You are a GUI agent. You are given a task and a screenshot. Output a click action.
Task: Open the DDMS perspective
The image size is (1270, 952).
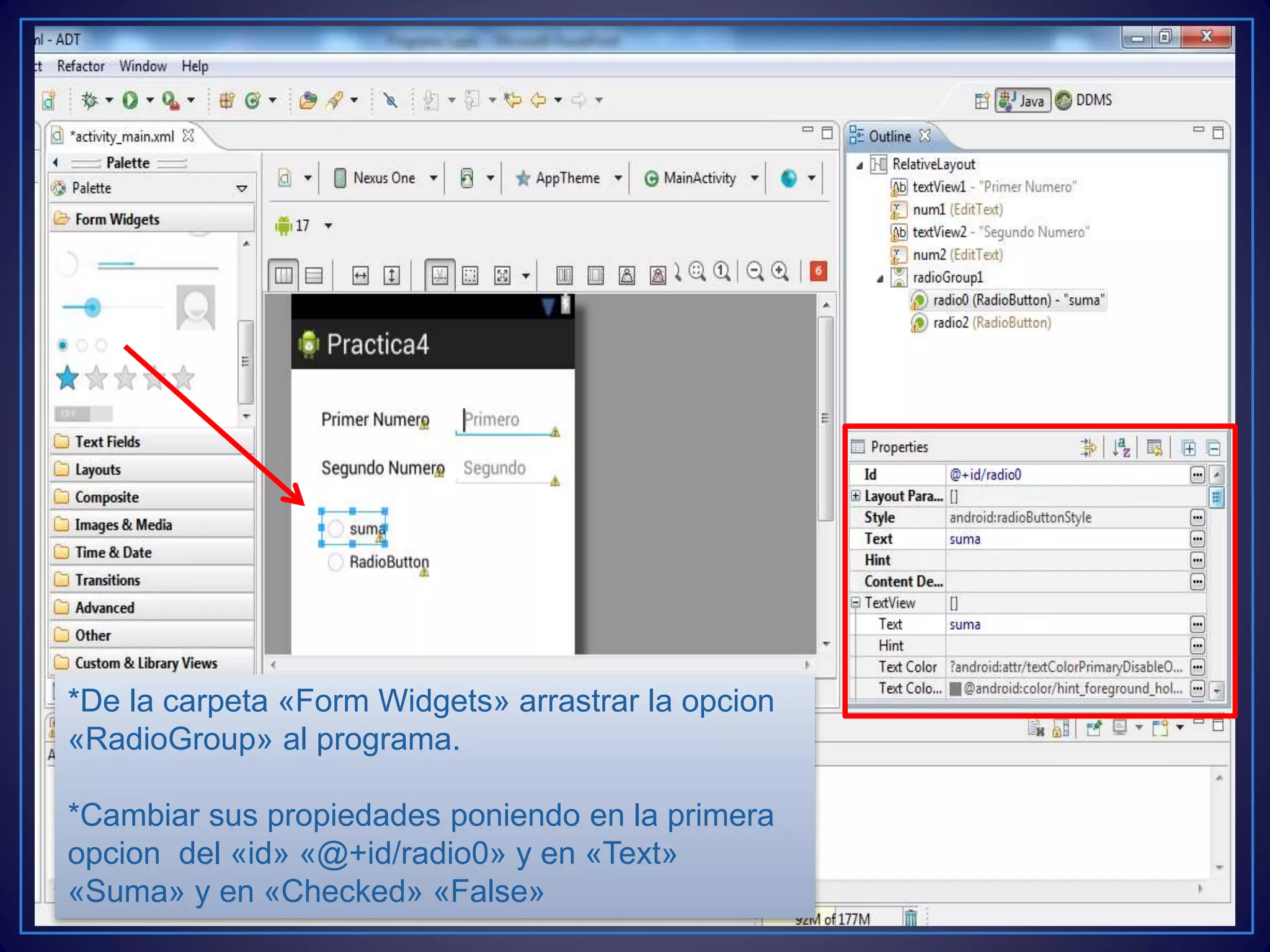click(1085, 100)
